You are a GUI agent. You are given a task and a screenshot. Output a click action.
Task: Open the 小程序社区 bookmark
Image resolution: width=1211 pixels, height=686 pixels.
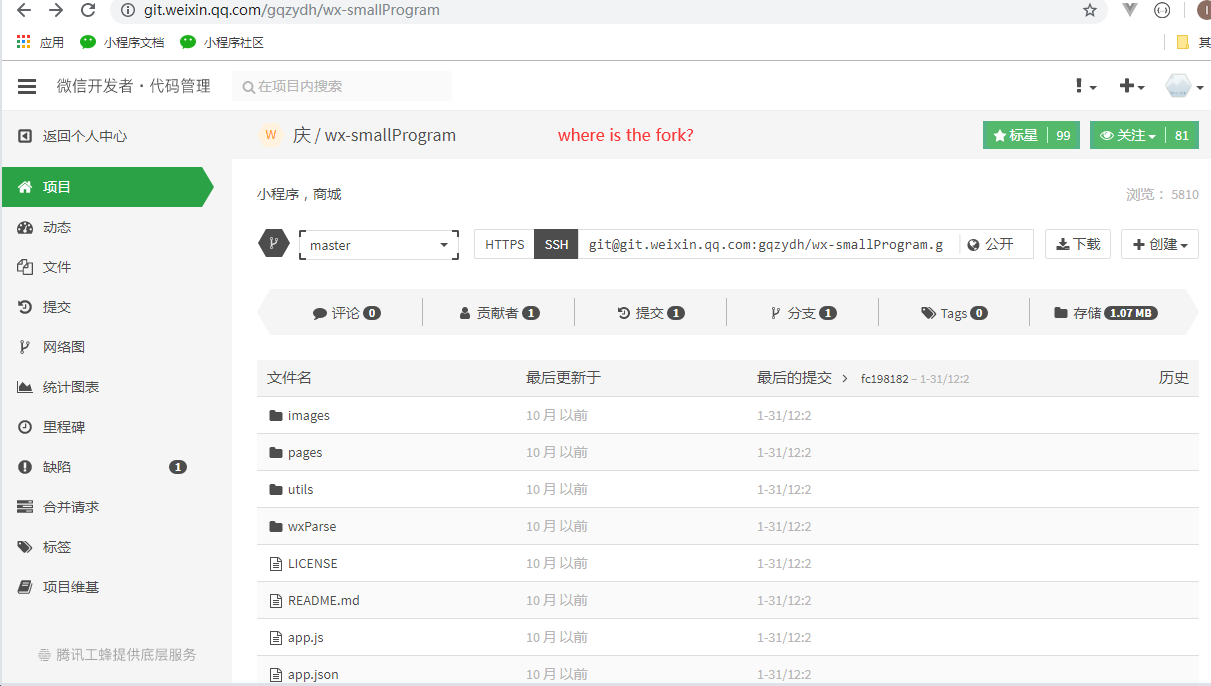pos(221,42)
